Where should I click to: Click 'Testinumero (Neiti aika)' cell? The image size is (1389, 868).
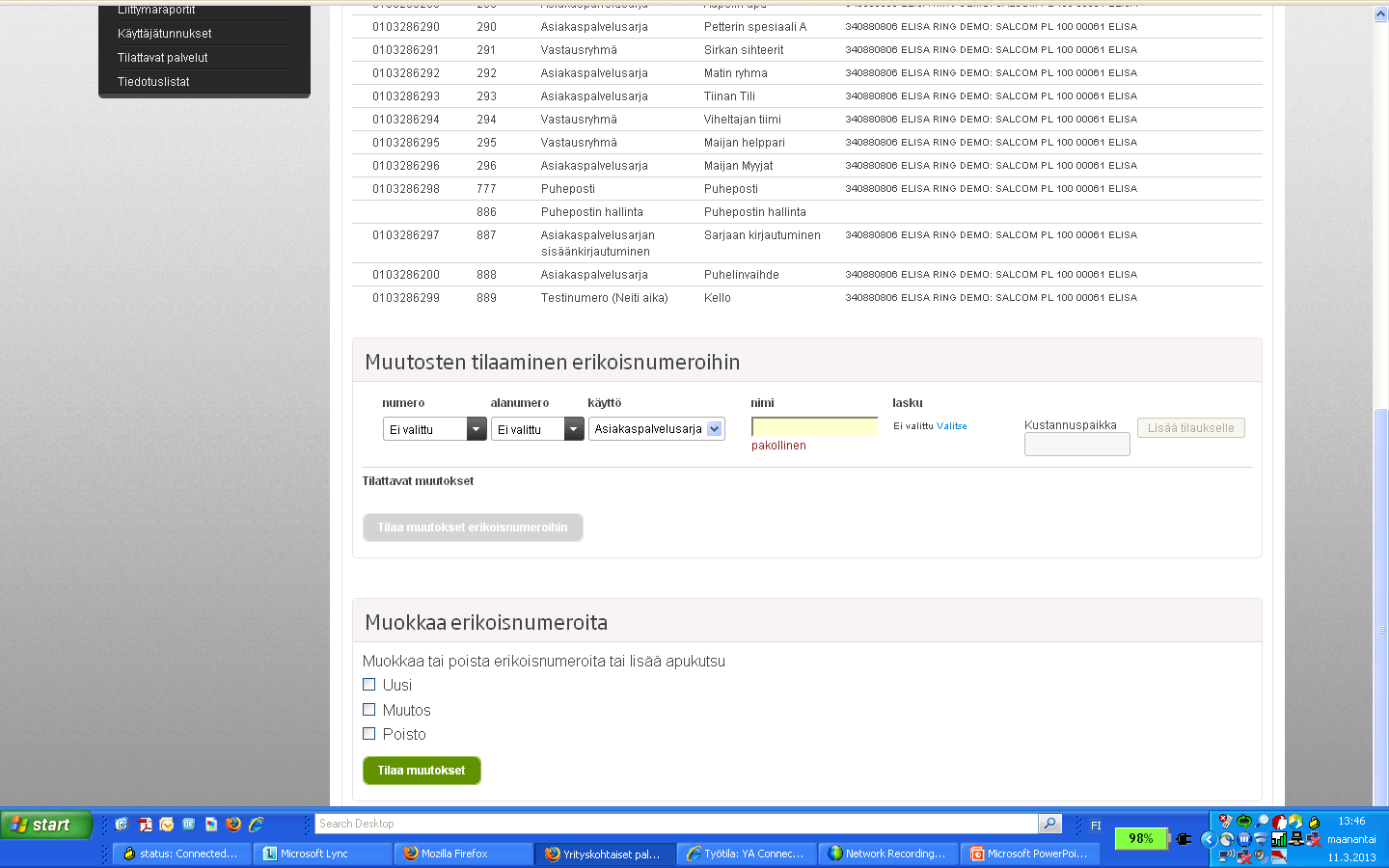click(x=605, y=298)
